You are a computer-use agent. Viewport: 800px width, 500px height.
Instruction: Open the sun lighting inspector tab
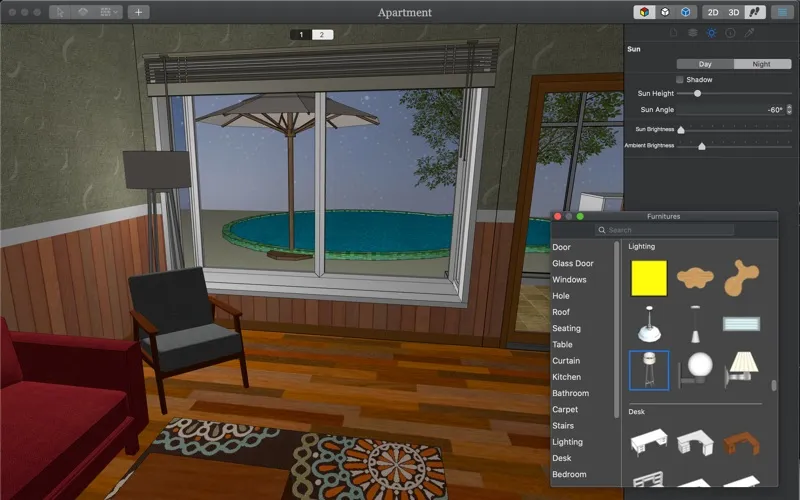pos(711,33)
